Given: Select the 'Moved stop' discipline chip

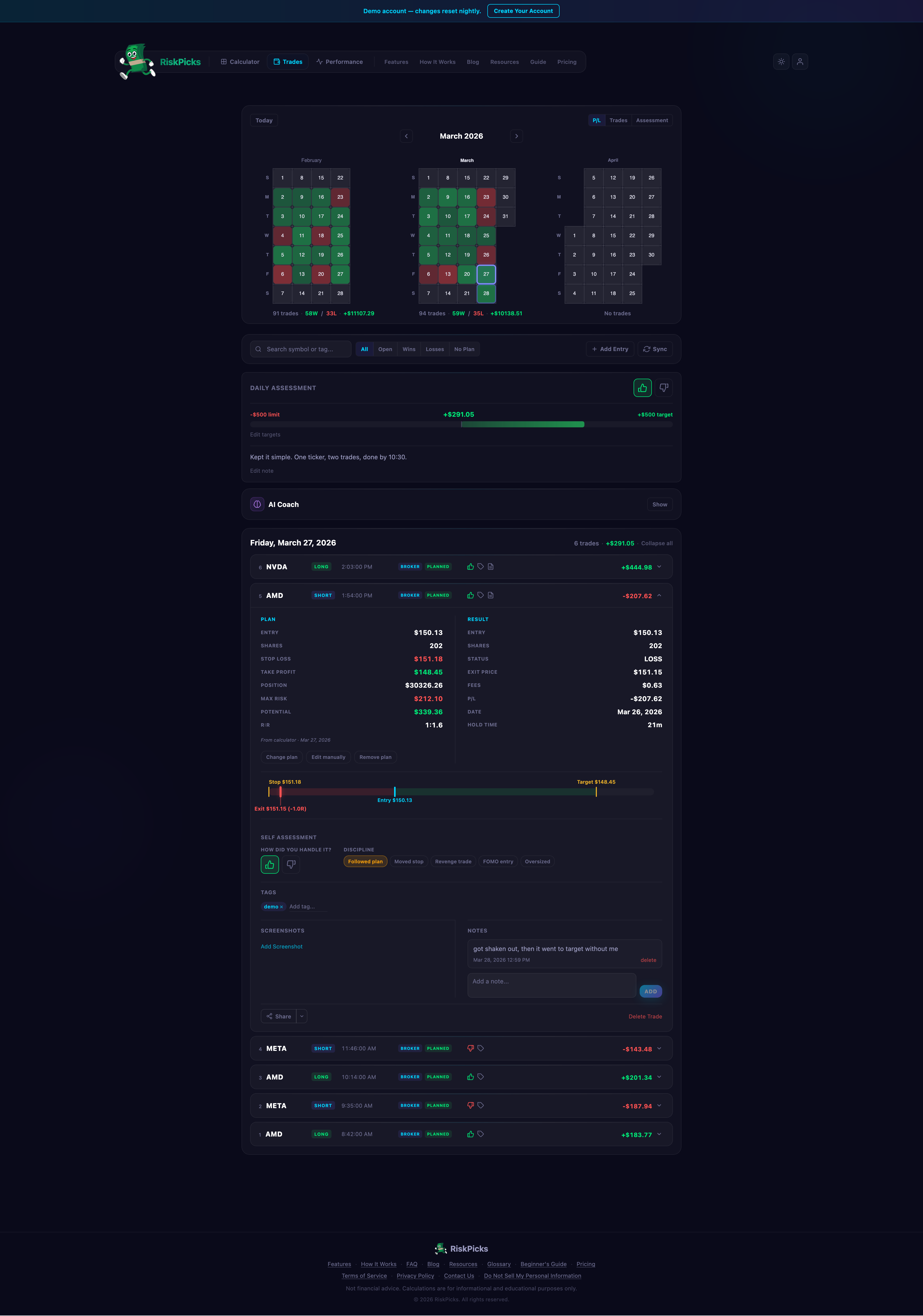Looking at the screenshot, I should click(409, 862).
